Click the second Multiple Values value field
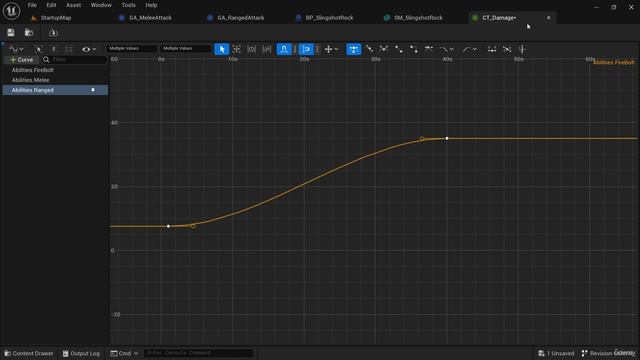Screen dimensions: 640x360 185,49
